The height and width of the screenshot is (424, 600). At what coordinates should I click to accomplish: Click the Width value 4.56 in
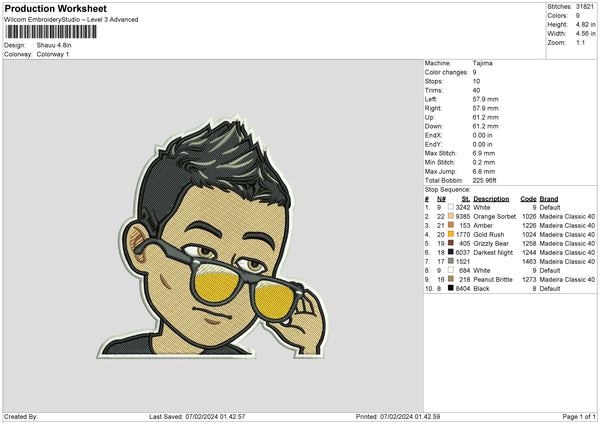585,34
